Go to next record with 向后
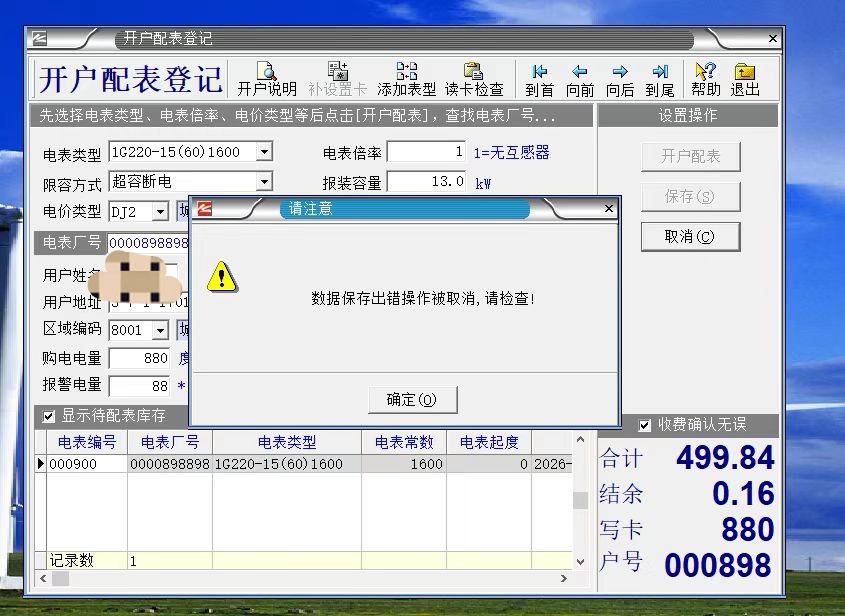Image resolution: width=845 pixels, height=616 pixels. tap(620, 78)
